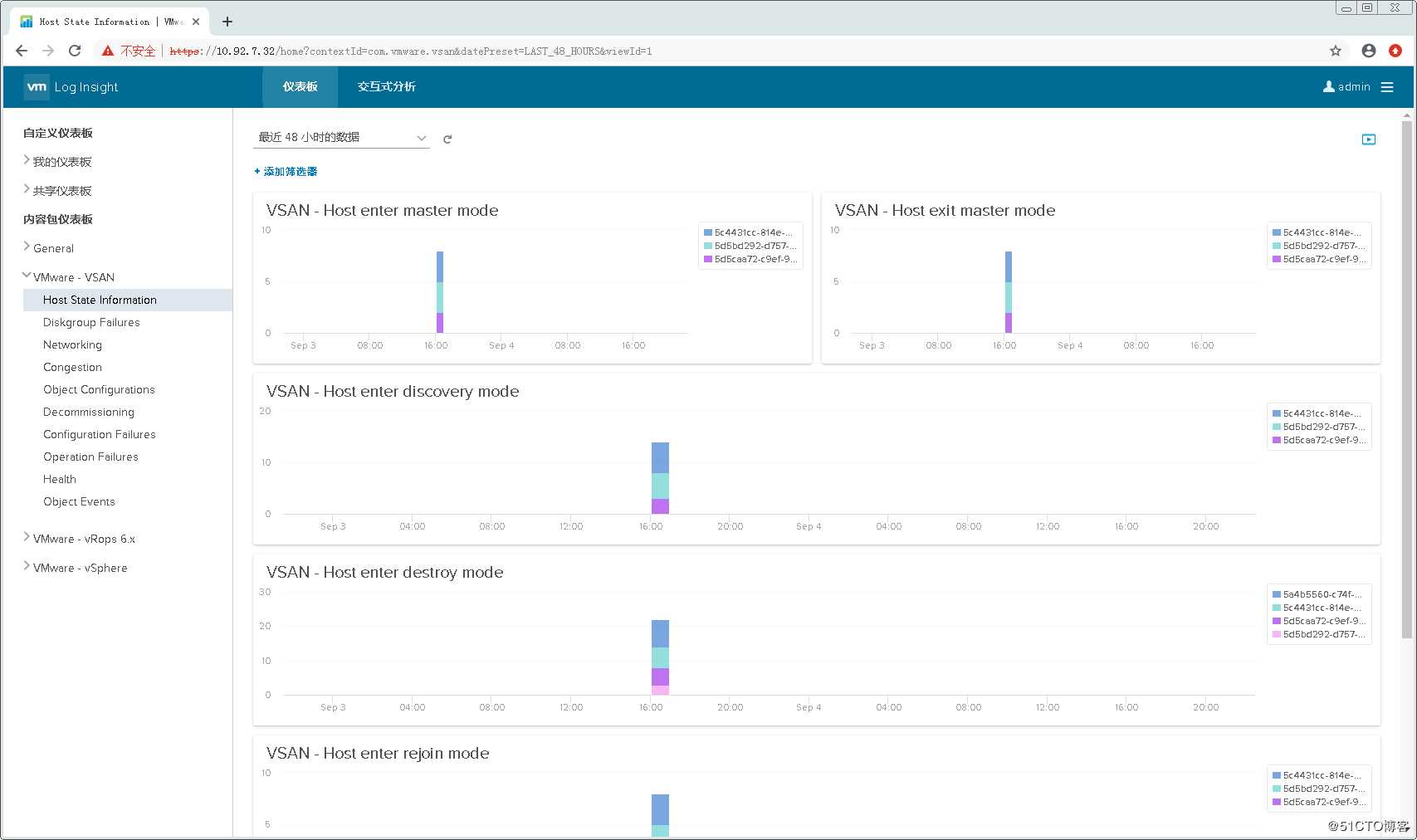The height and width of the screenshot is (840, 1417).
Task: Click the browser address bar URL
Action: coord(411,51)
